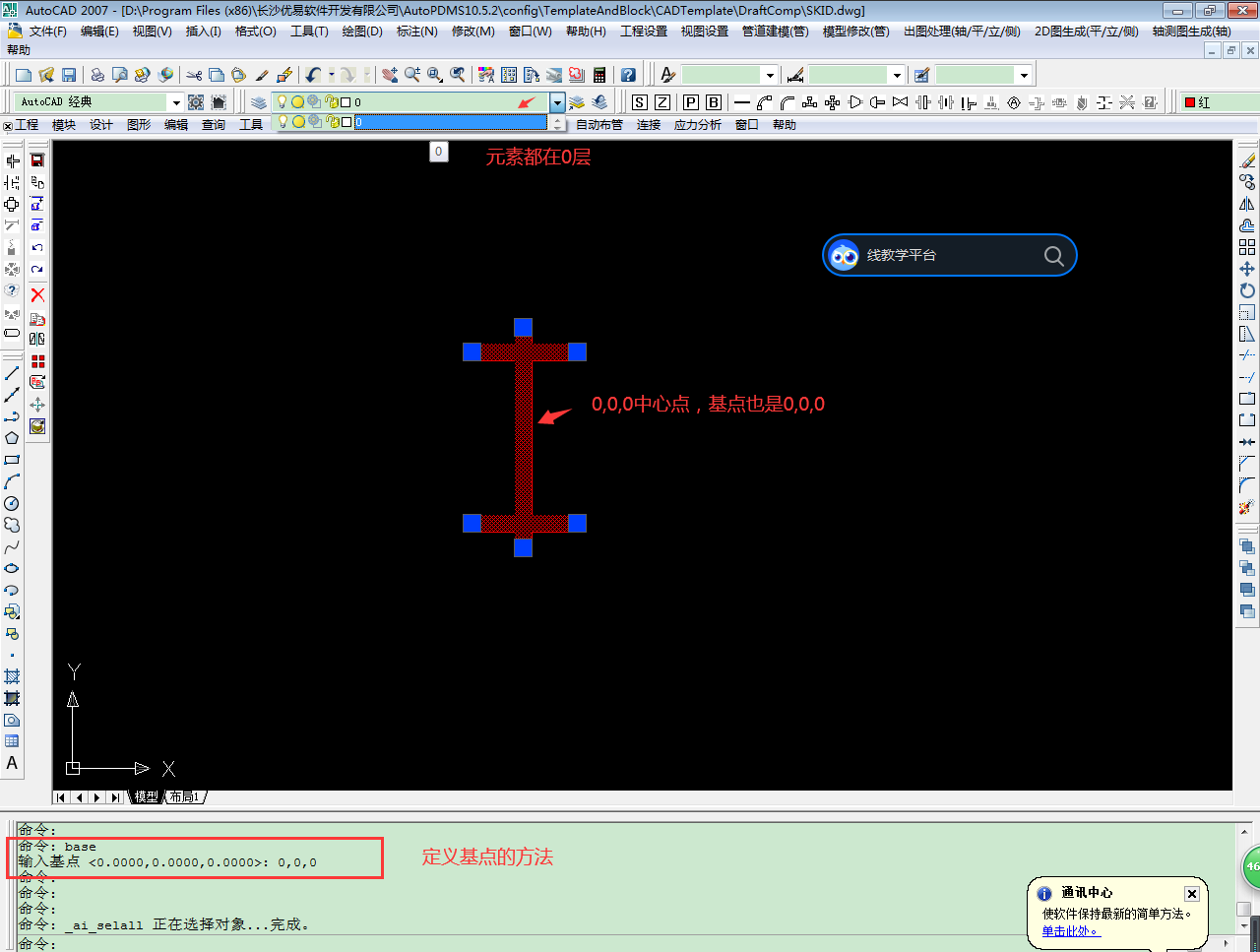Screen dimensions: 1260x952
Task: Open the QuickCalc calculator icon
Action: coord(598,75)
